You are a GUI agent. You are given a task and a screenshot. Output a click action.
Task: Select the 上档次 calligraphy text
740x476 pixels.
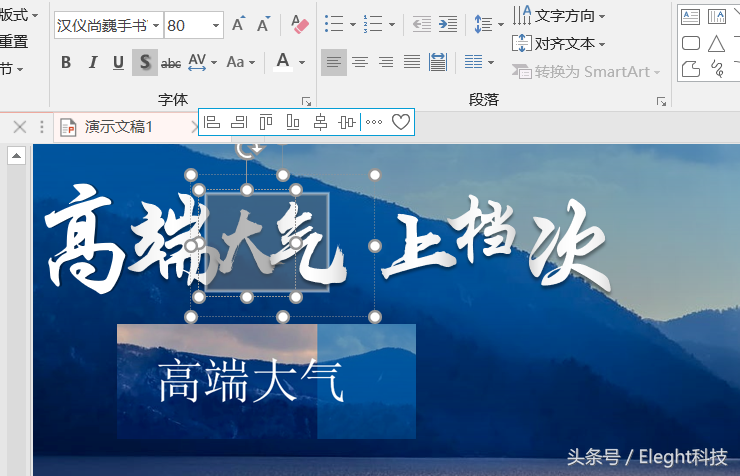[496, 244]
